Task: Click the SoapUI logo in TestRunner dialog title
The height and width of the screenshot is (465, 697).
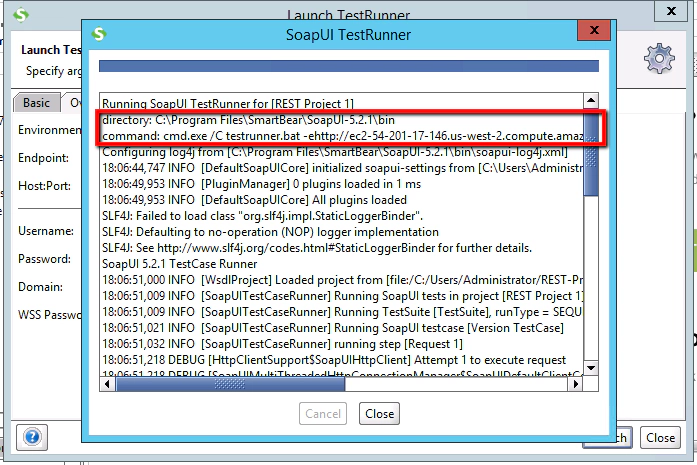Action: point(99,34)
